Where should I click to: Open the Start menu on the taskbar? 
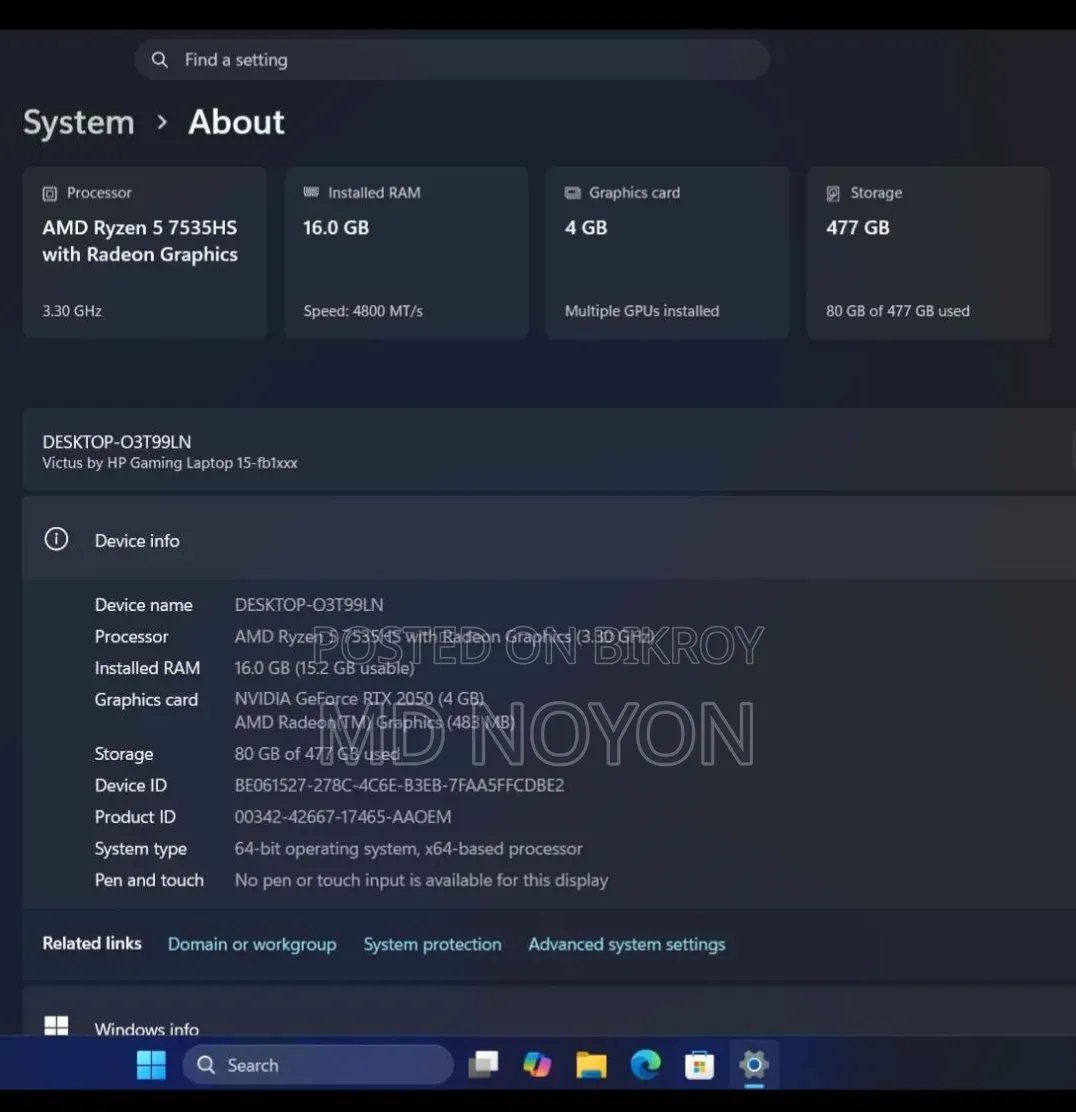(151, 1064)
